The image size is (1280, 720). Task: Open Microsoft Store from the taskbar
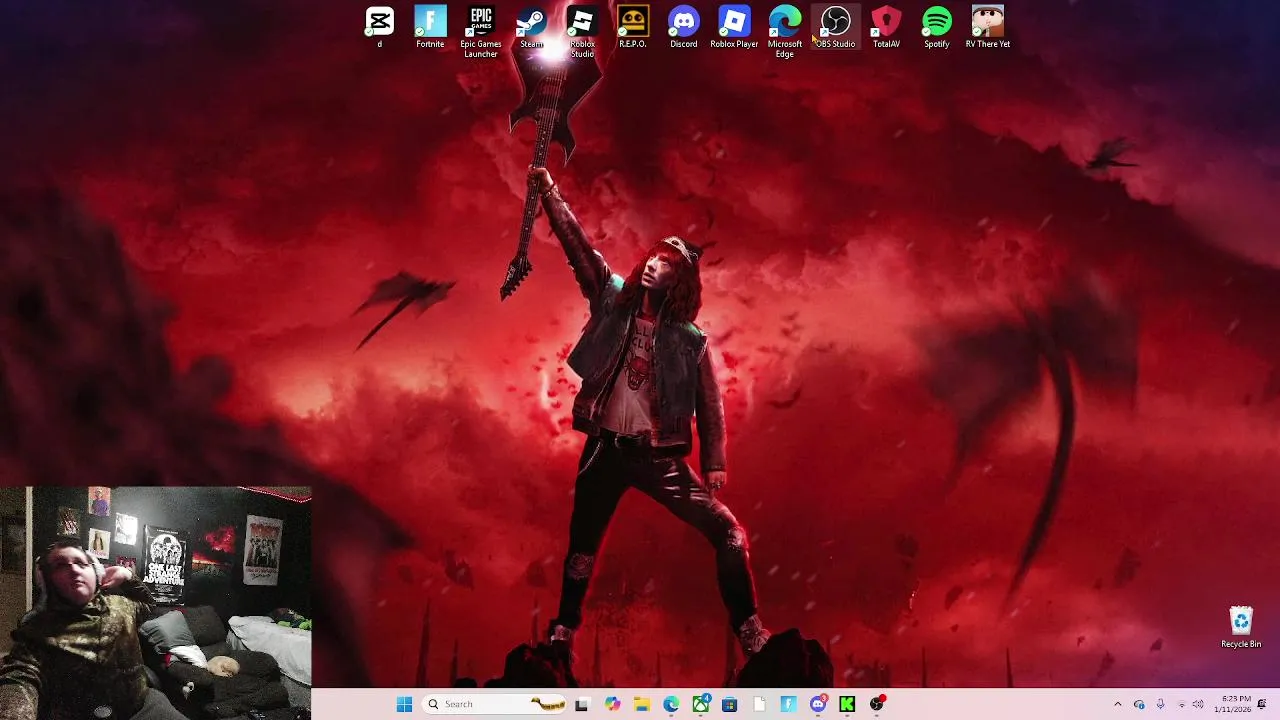click(x=729, y=704)
